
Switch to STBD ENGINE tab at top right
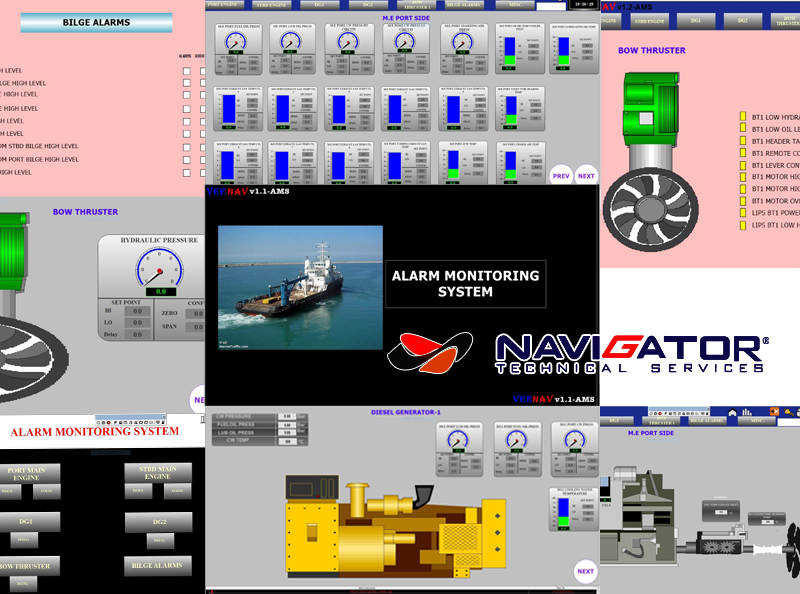click(x=645, y=19)
